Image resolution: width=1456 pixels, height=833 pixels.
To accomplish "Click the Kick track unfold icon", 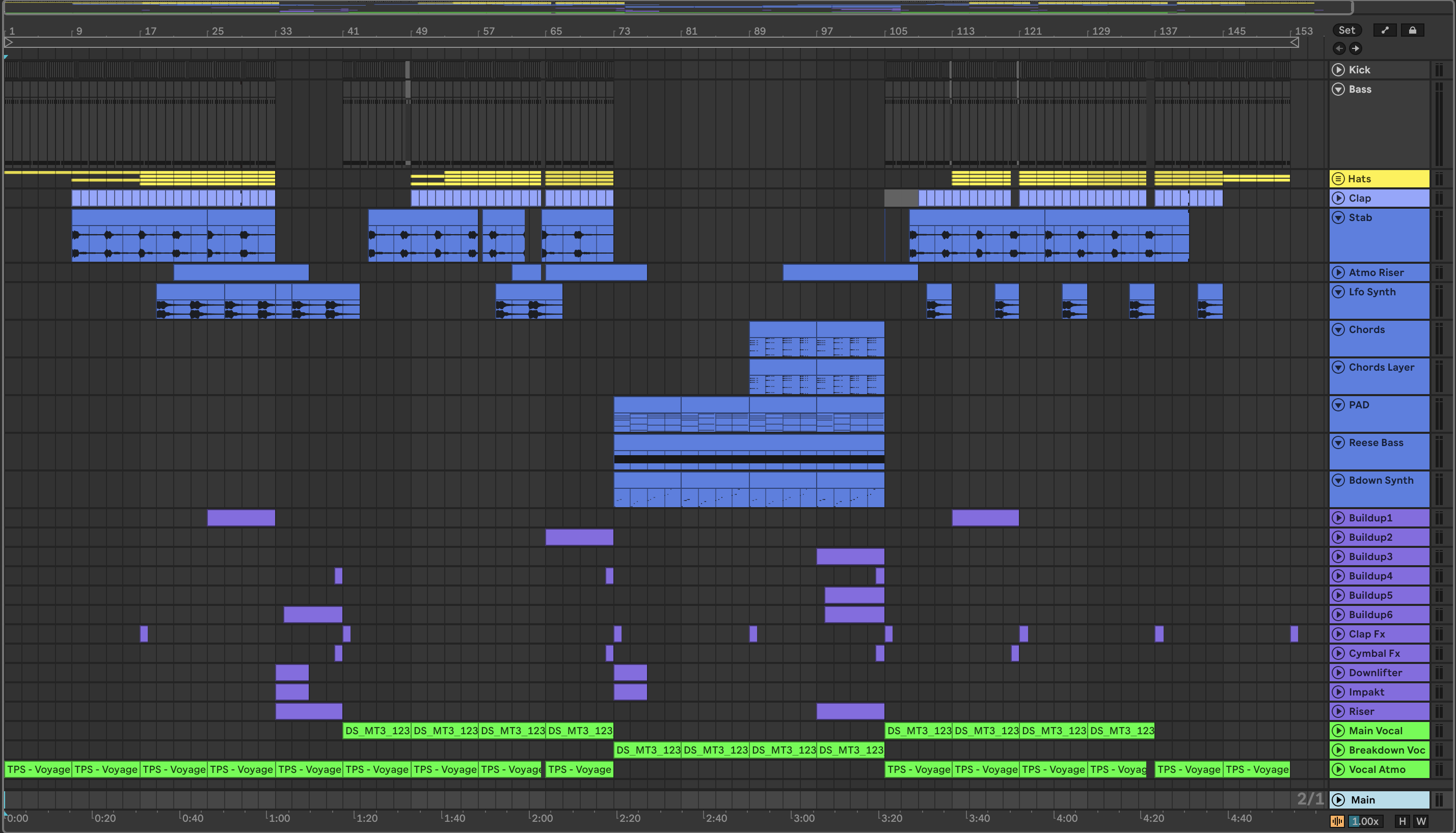I will coord(1338,70).
